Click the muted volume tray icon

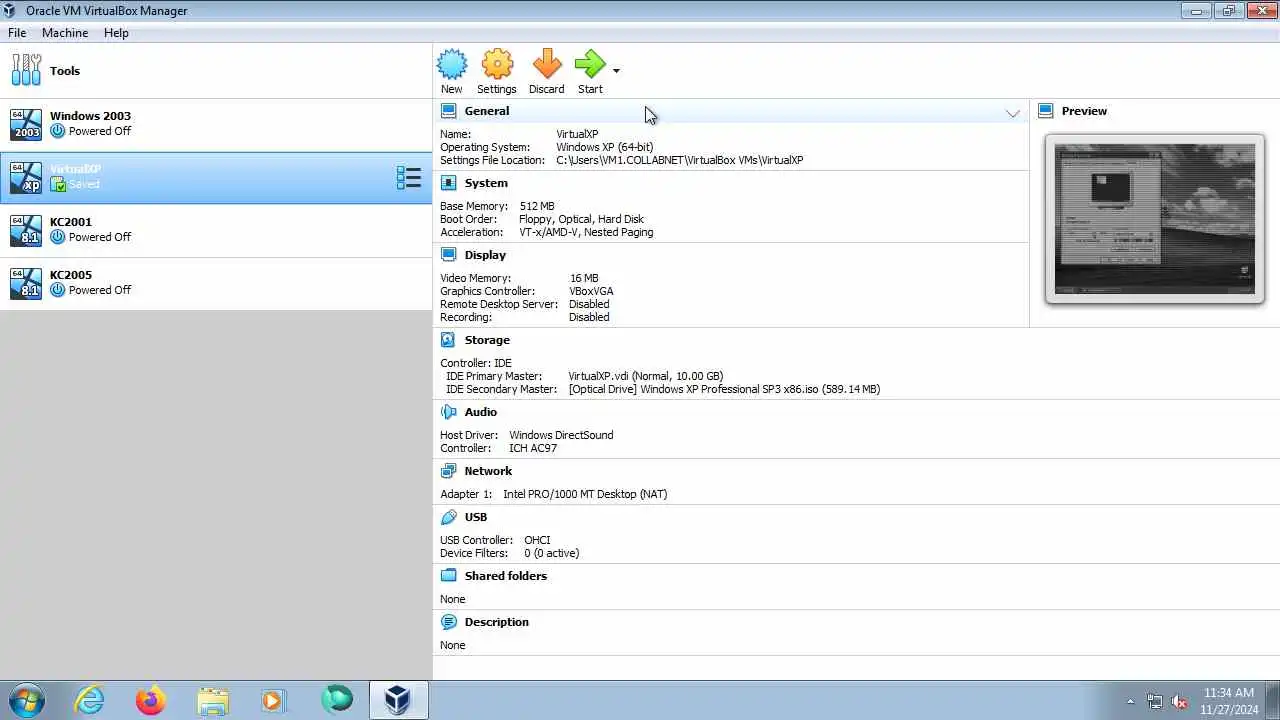pyautogui.click(x=1179, y=701)
